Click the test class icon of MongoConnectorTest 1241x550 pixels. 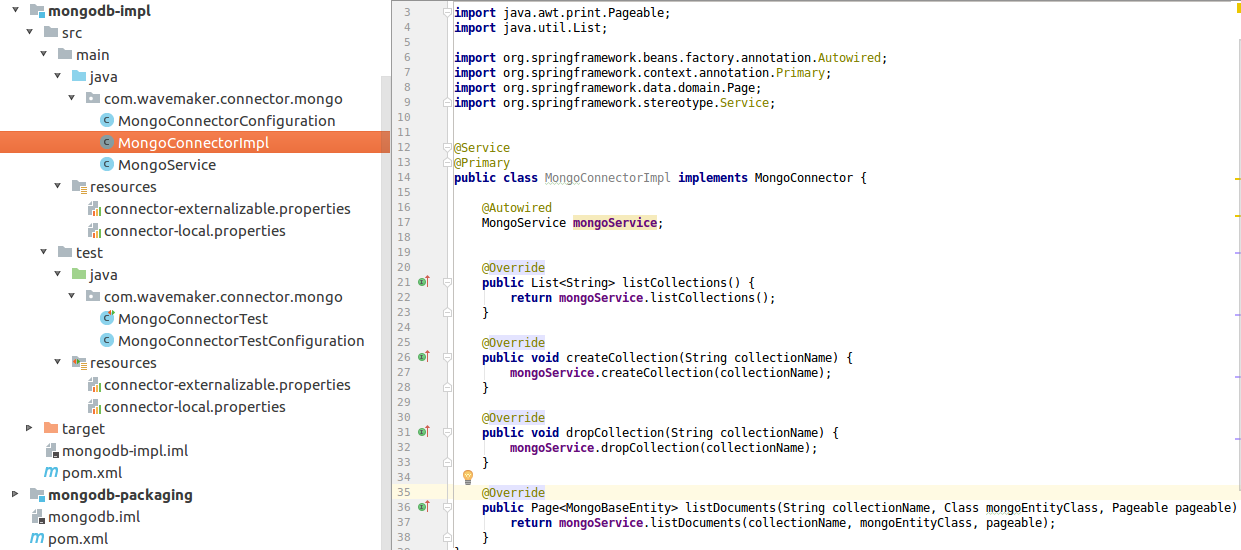coord(107,319)
